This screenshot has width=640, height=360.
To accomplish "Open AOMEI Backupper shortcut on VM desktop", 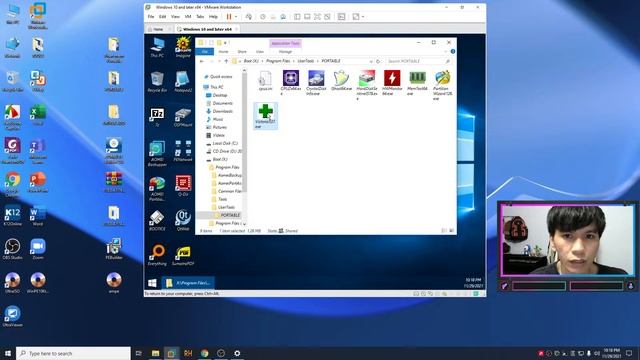I will click(x=157, y=154).
